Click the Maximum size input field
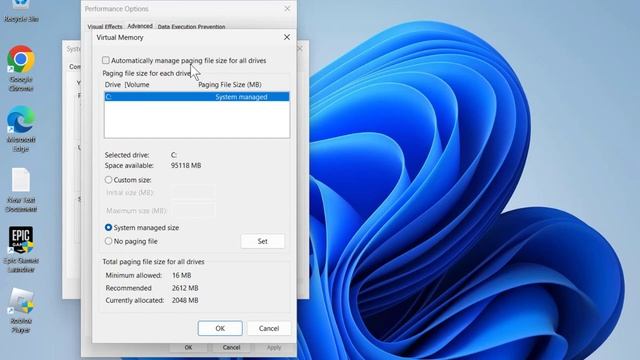The height and width of the screenshot is (360, 640). point(193,211)
